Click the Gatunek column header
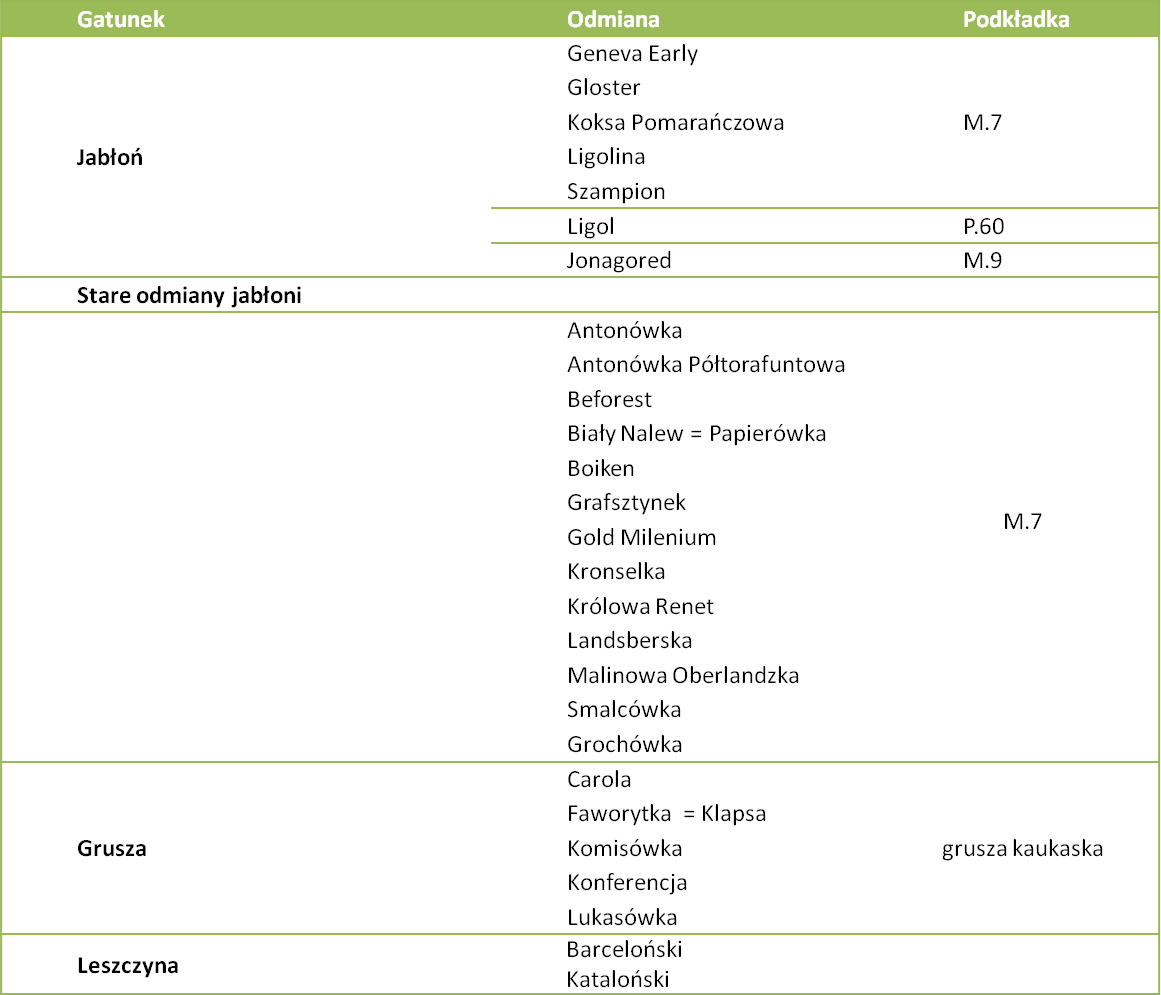The image size is (1161, 995). click(x=121, y=19)
